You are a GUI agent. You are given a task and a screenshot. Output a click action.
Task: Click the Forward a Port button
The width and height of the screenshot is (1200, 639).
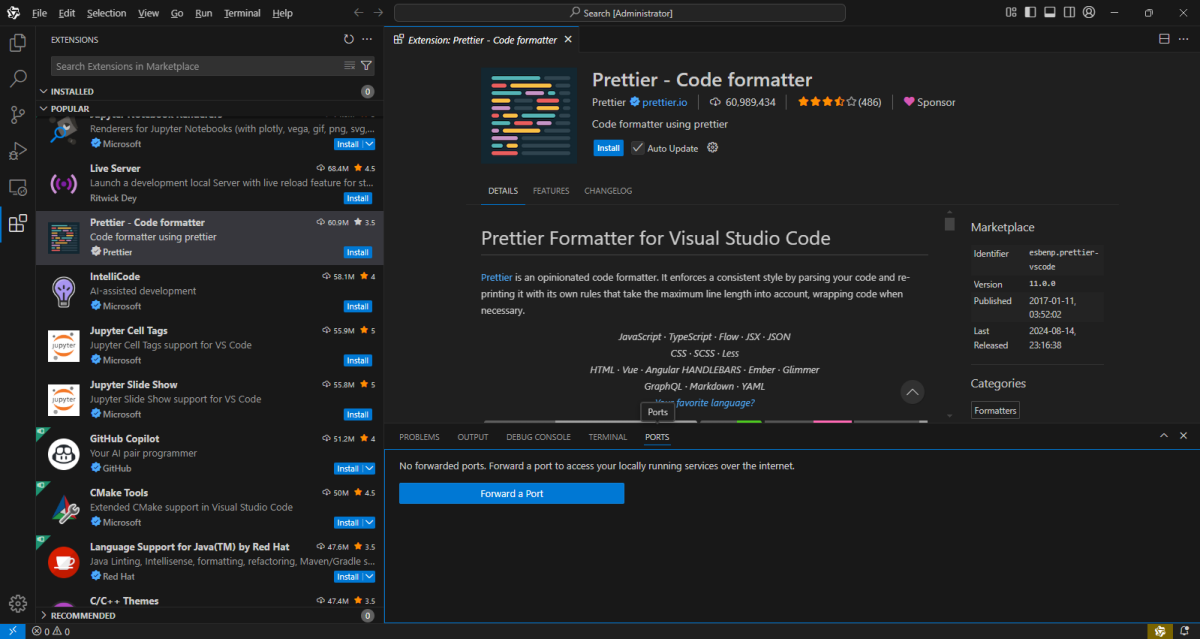(x=511, y=494)
